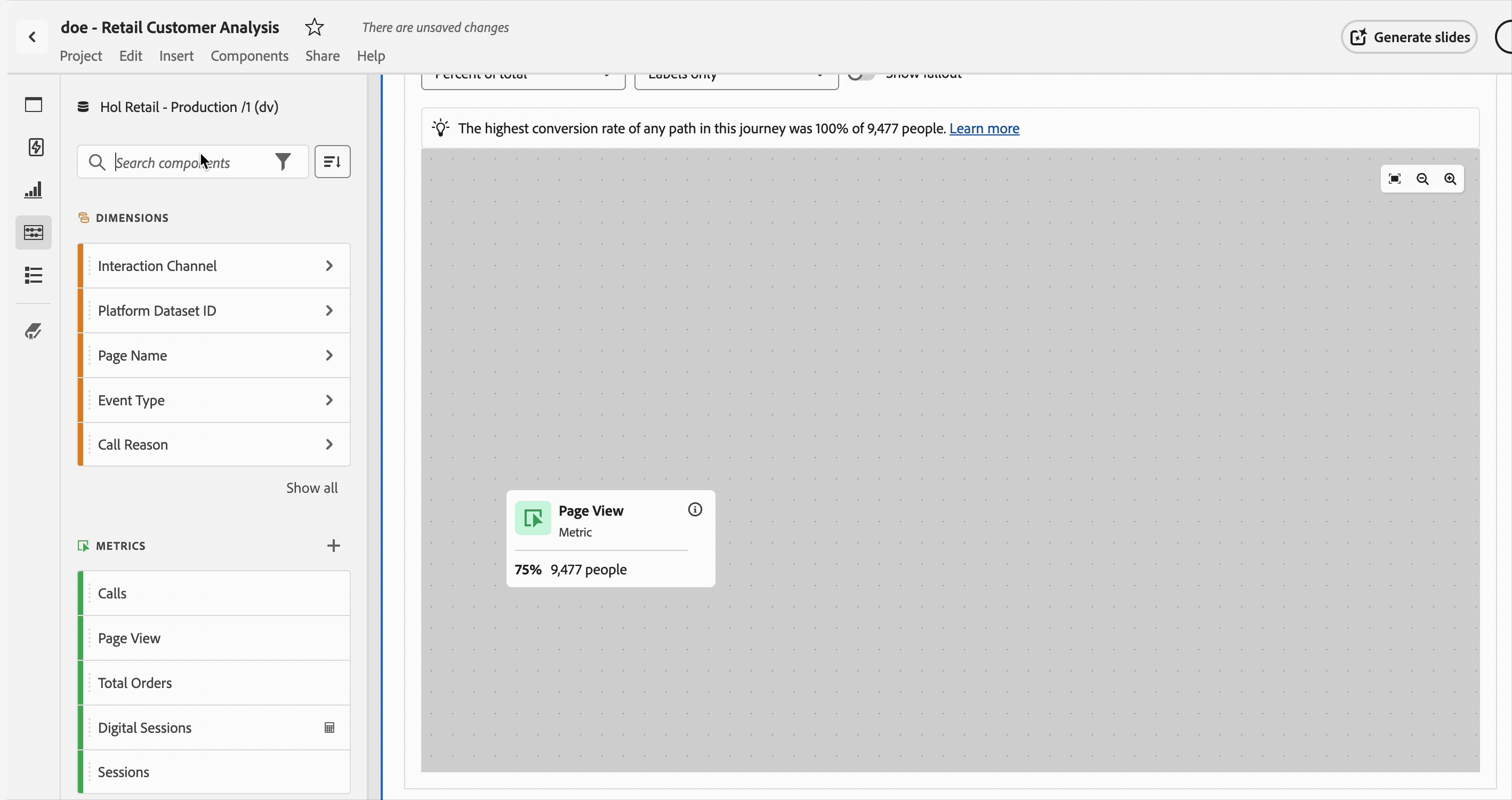Click the data view database icon
The image size is (1512, 800).
click(83, 107)
